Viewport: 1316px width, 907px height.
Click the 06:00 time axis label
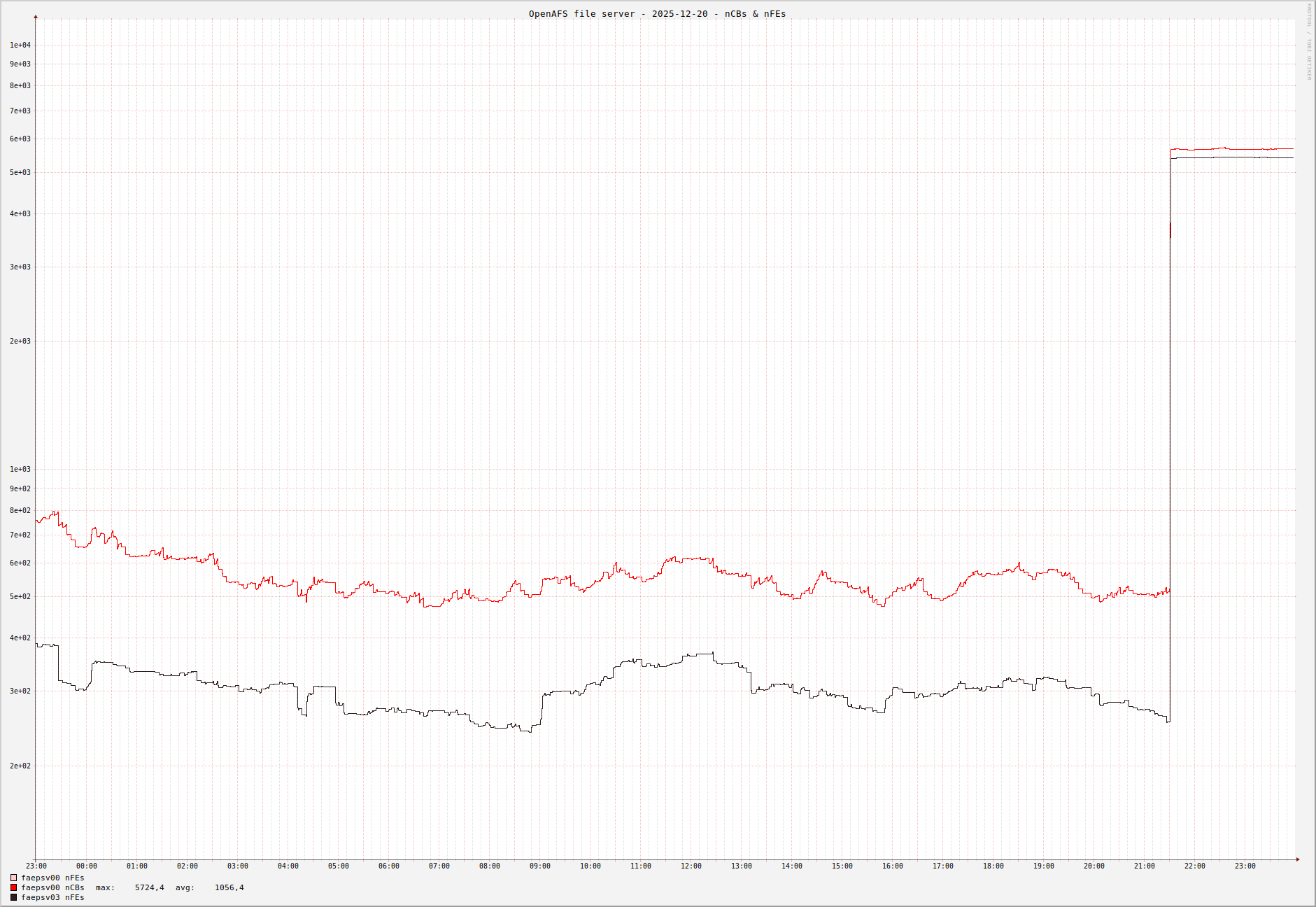click(x=388, y=866)
